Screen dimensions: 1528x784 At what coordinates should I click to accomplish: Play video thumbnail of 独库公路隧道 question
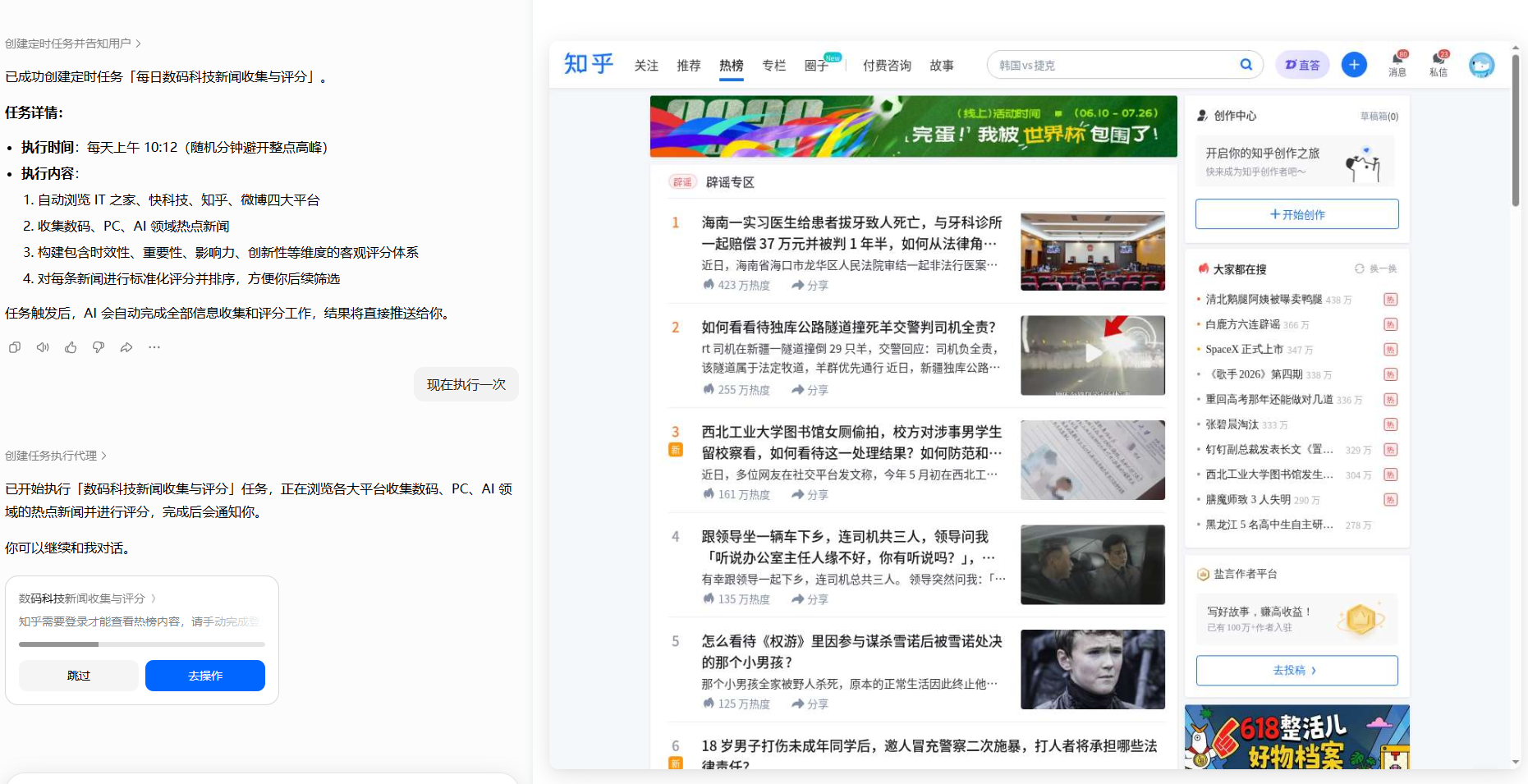point(1093,355)
